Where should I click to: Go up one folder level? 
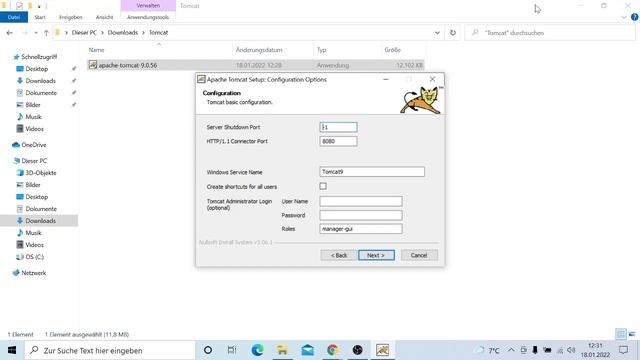[x=46, y=33]
